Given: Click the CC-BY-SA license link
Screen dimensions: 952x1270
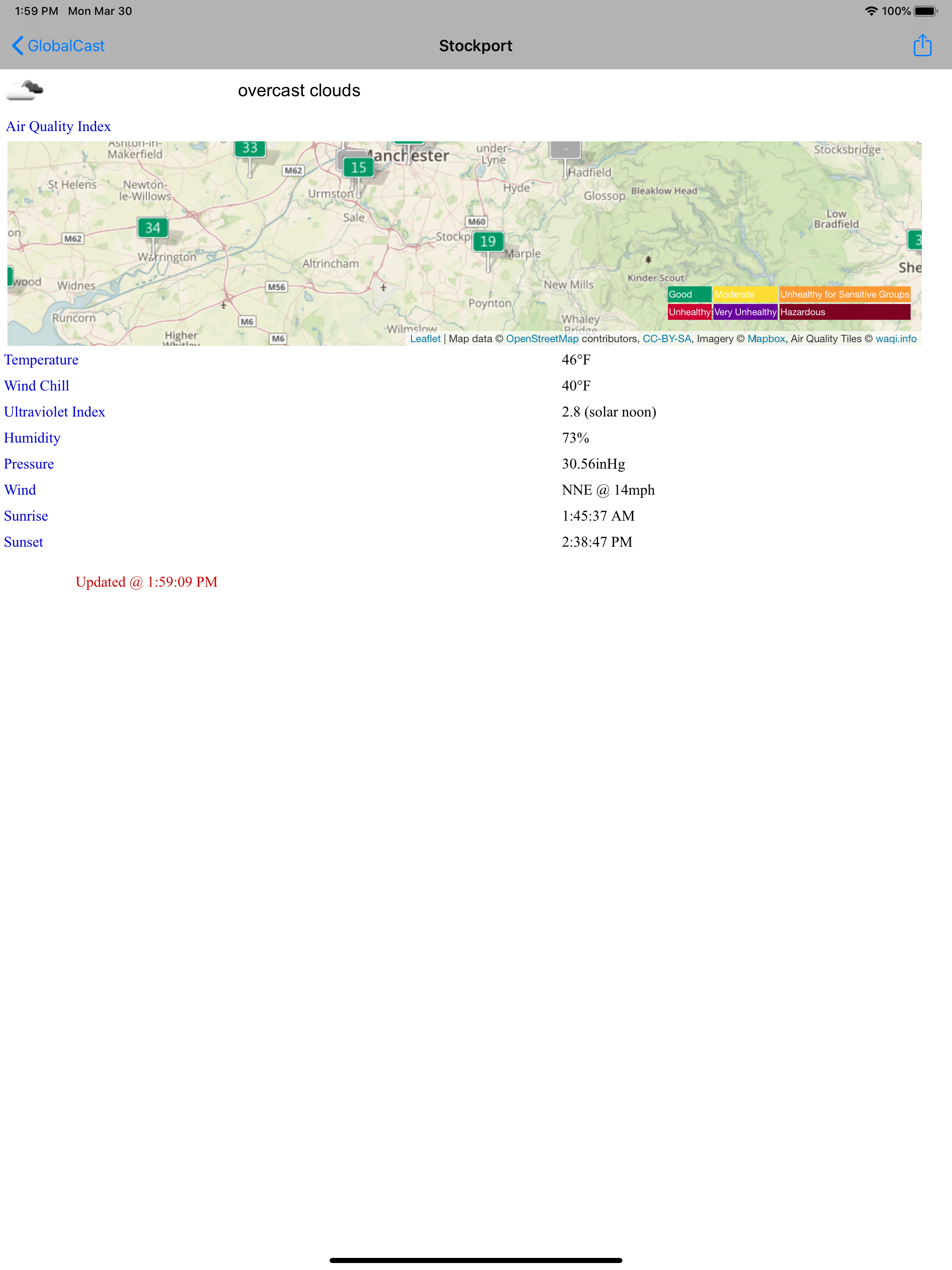Looking at the screenshot, I should pos(667,339).
